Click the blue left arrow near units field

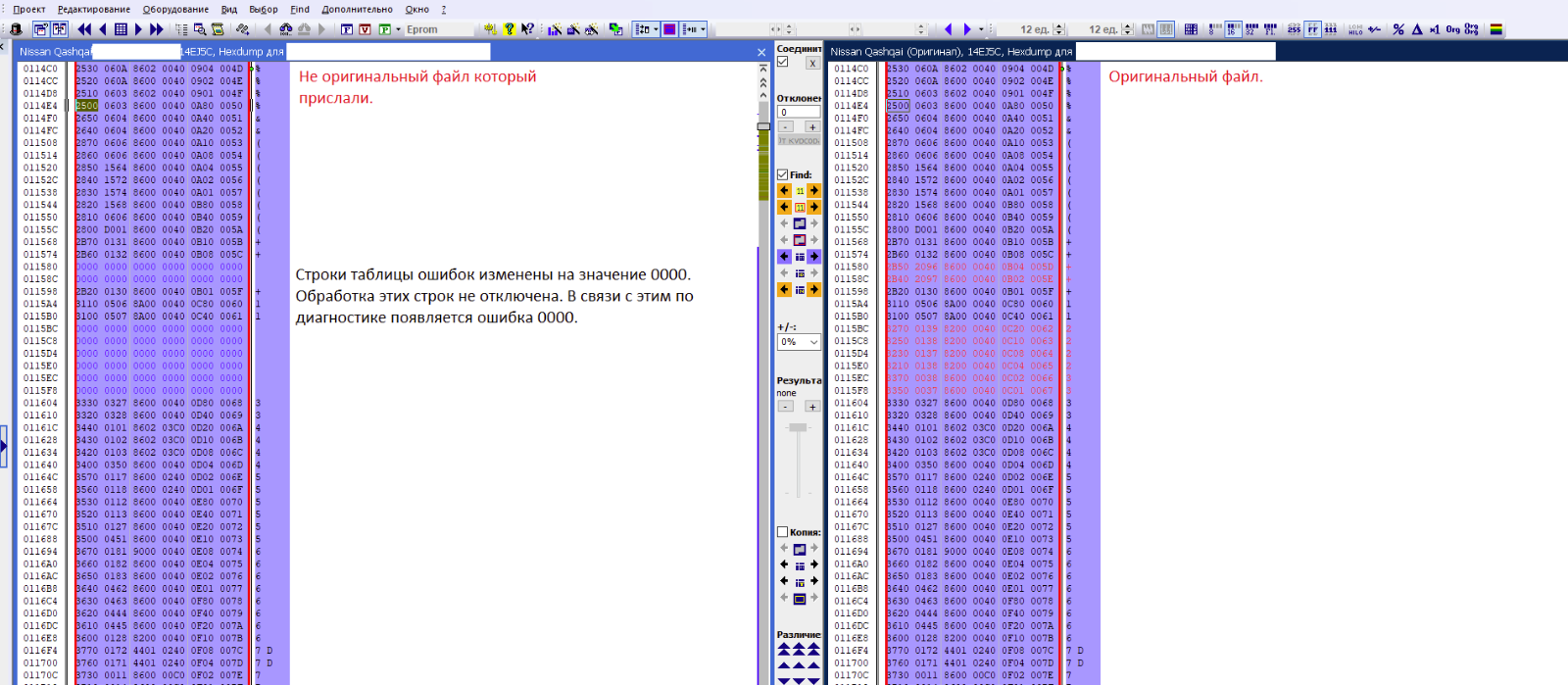[x=948, y=29]
